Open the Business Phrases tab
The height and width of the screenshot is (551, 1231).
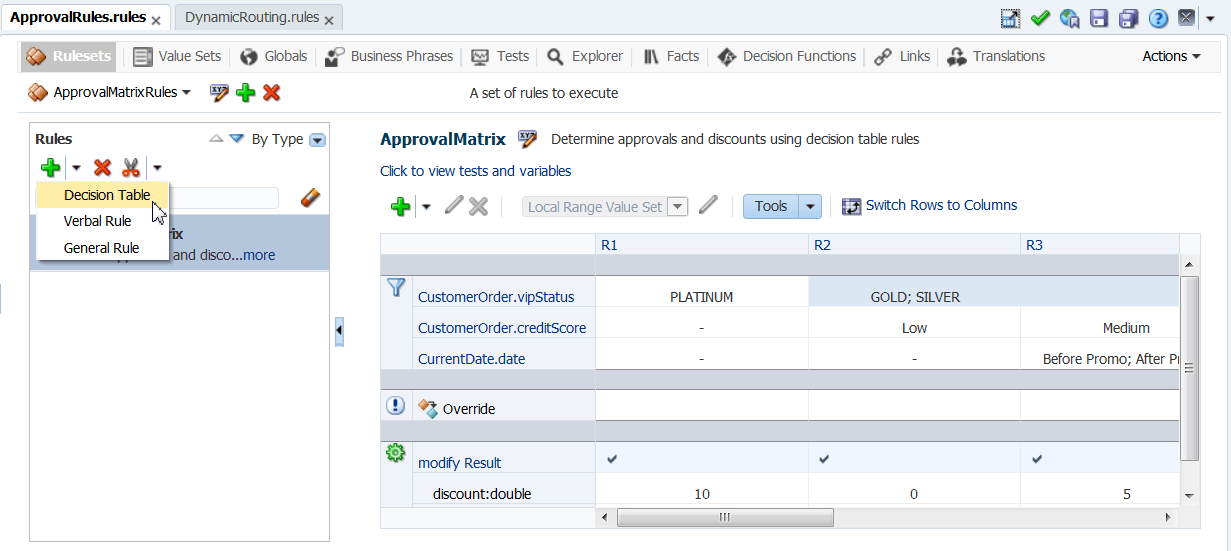pos(389,56)
